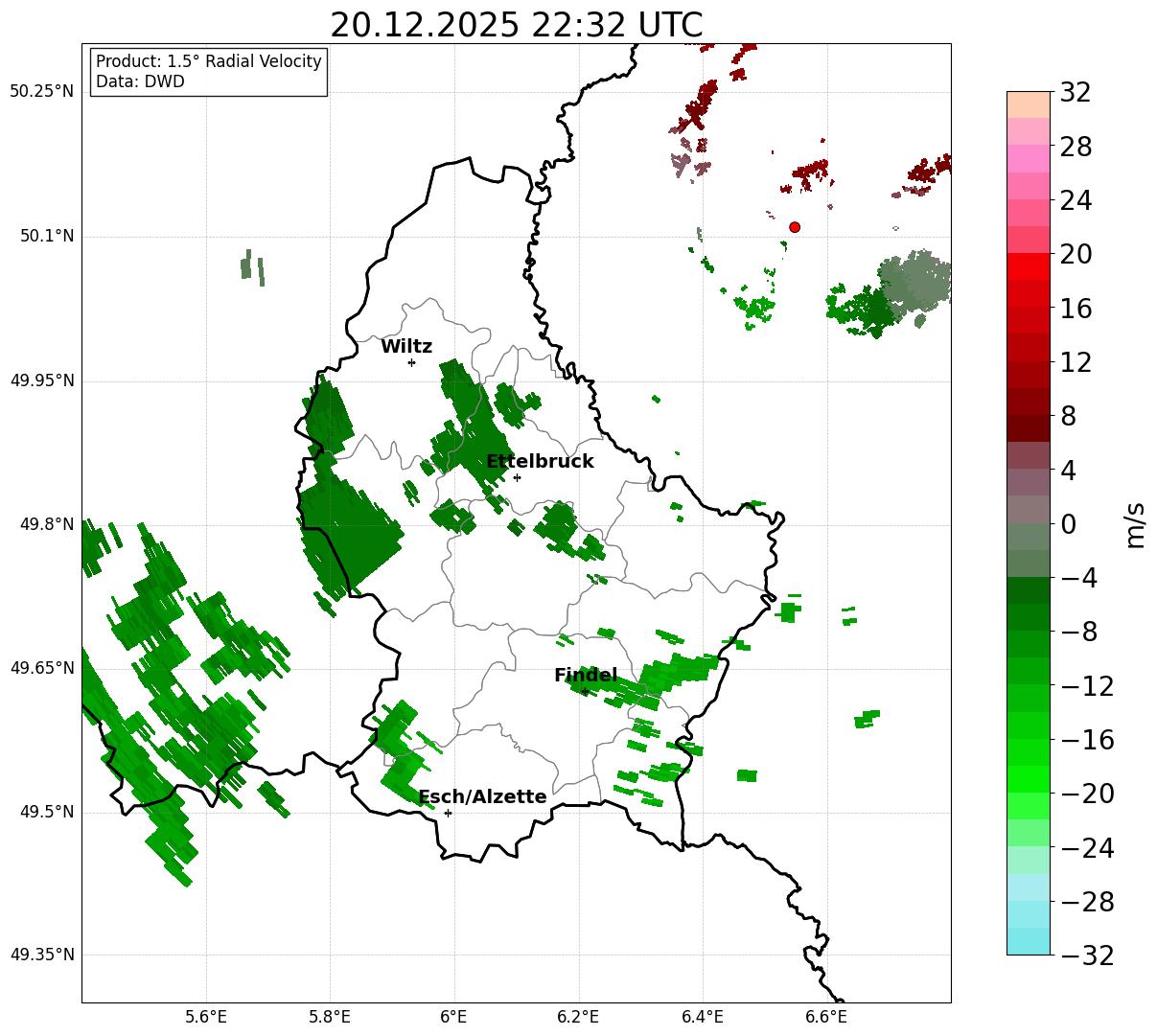Image resolution: width=1157 pixels, height=1036 pixels.
Task: Click the red radar site dot
Action: click(795, 227)
